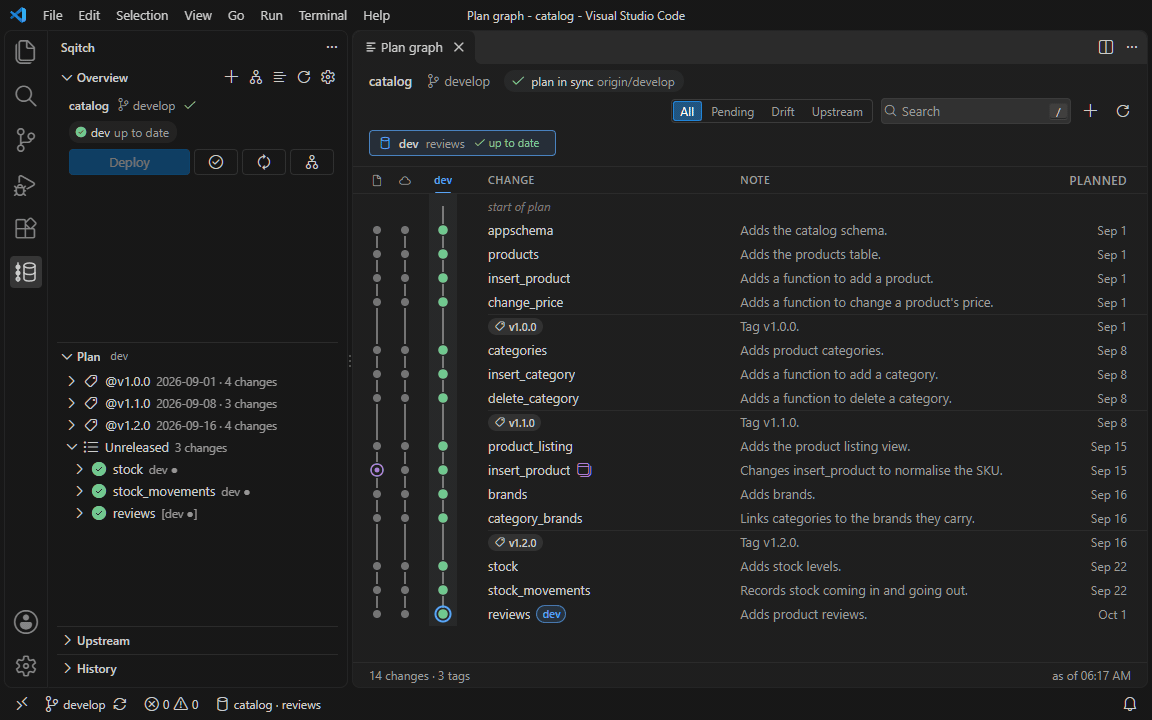Click the Deploy button

(x=129, y=162)
